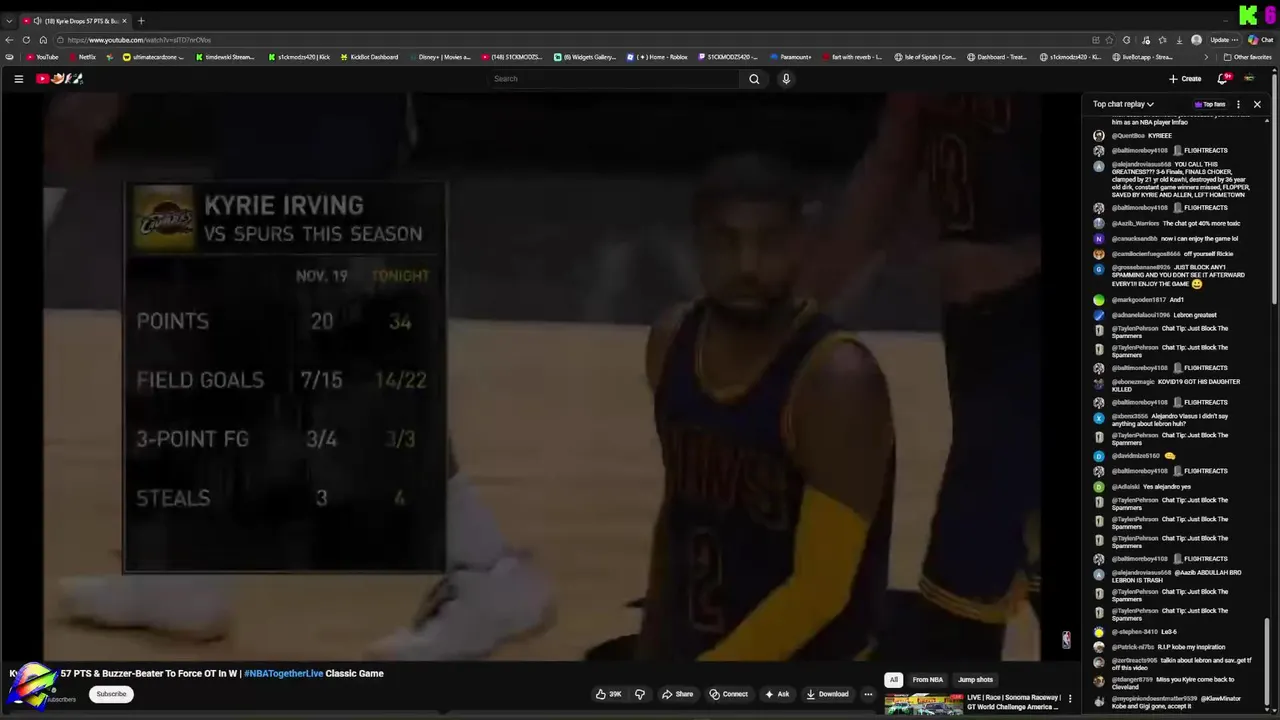Open the YouTube account avatar menu
1280x720 pixels.
point(1249,79)
